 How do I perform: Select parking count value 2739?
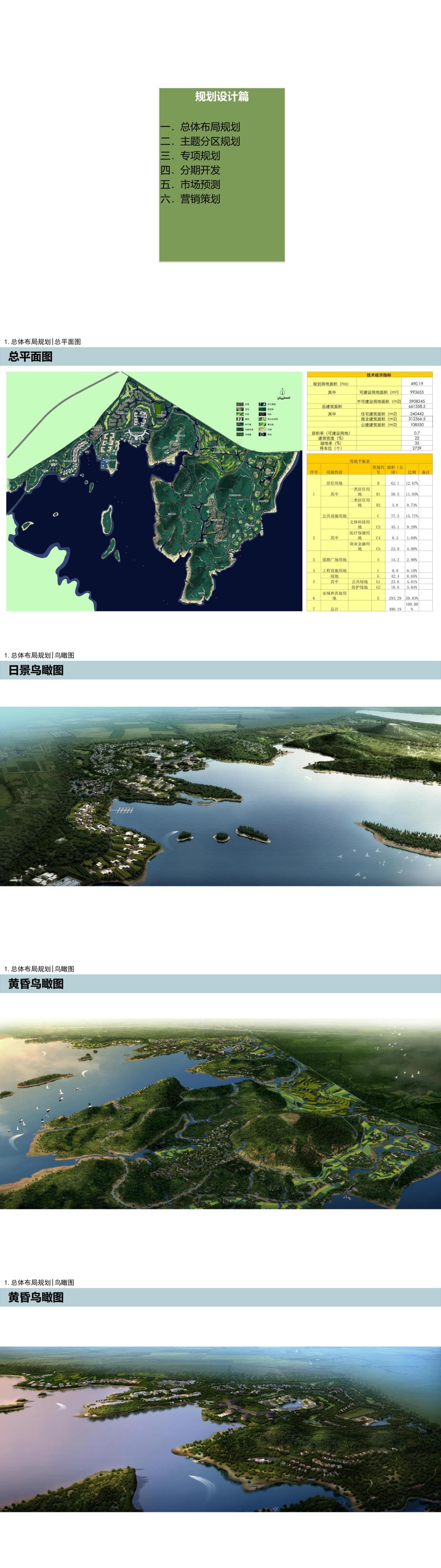(x=417, y=448)
